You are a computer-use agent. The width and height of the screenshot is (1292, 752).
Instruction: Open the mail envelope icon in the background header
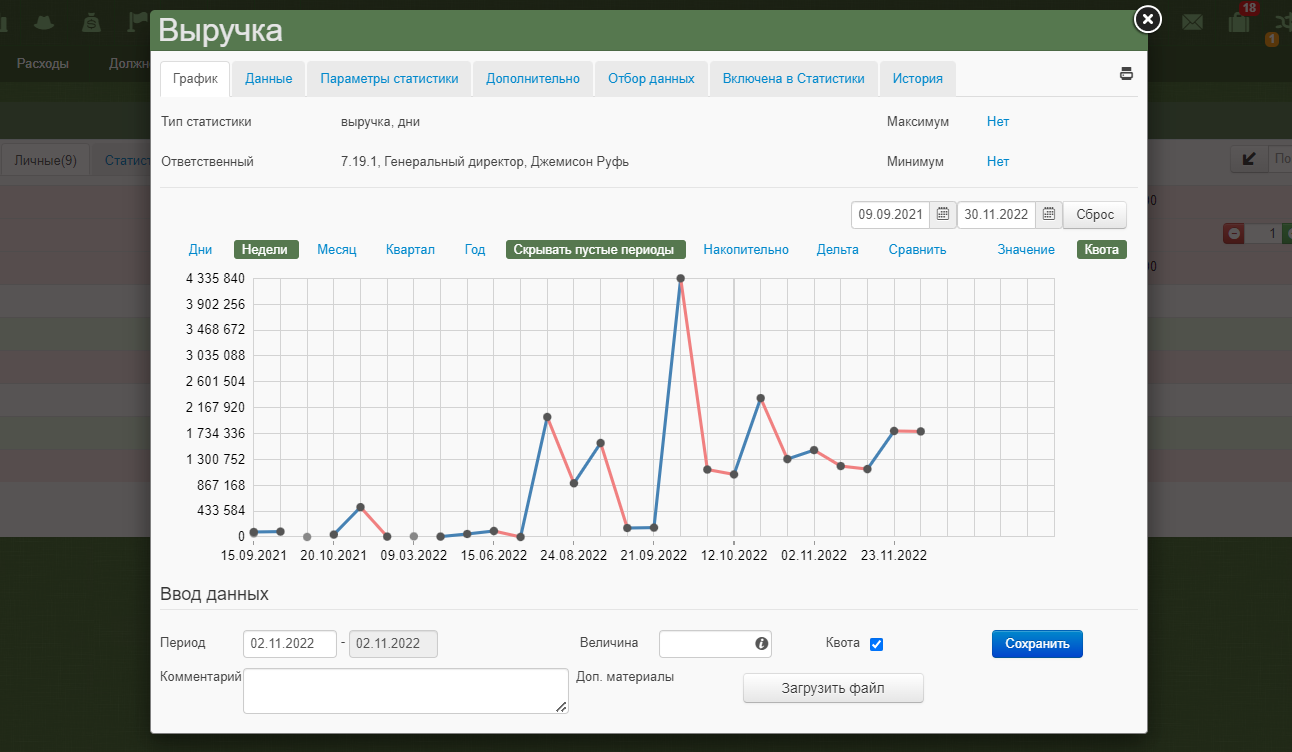coord(1192,21)
